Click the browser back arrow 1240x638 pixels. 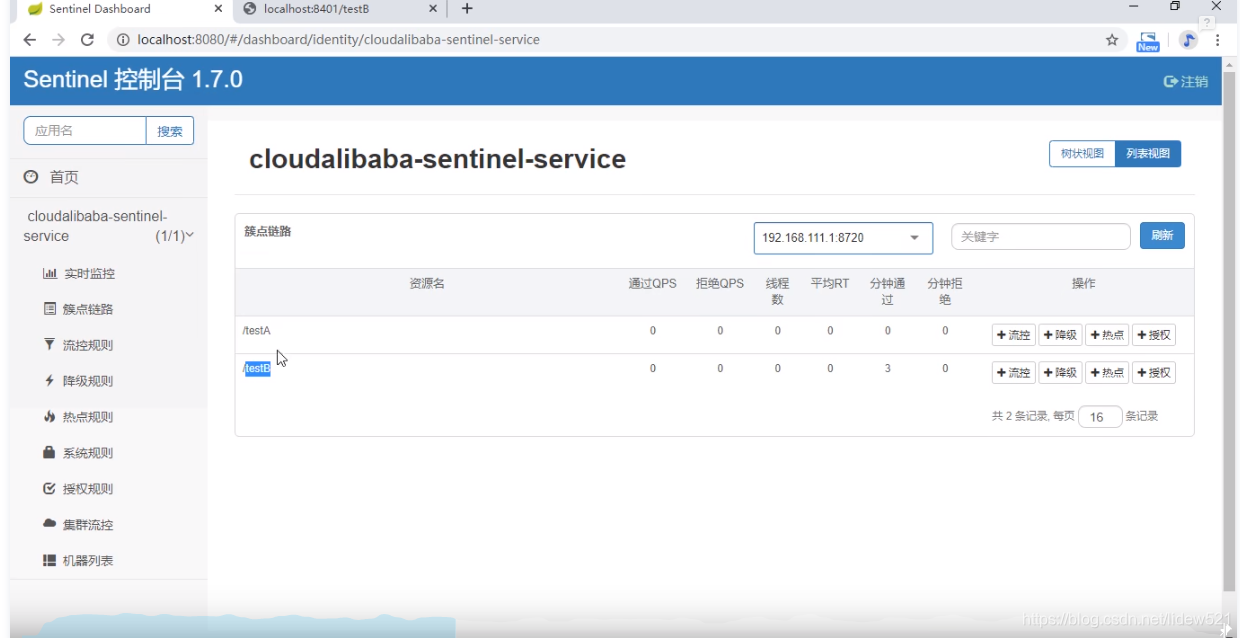[x=29, y=40]
